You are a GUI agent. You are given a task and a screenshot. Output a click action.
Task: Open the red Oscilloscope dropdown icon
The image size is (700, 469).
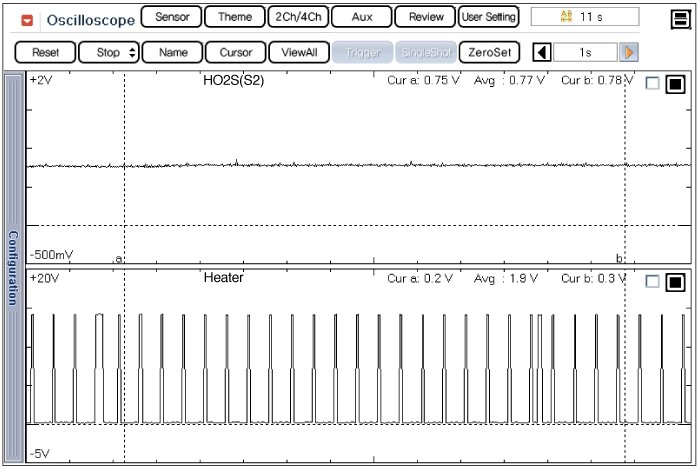[27, 20]
